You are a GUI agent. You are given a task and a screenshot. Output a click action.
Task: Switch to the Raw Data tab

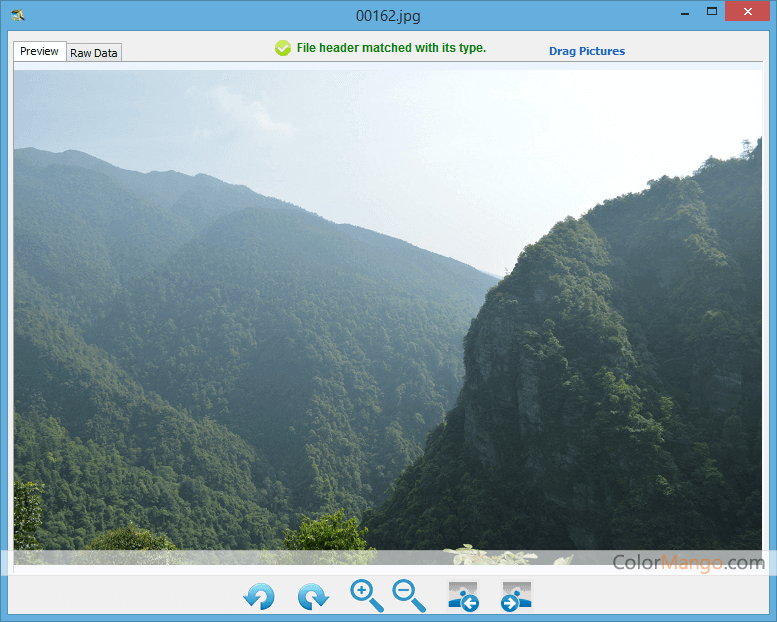[x=94, y=53]
